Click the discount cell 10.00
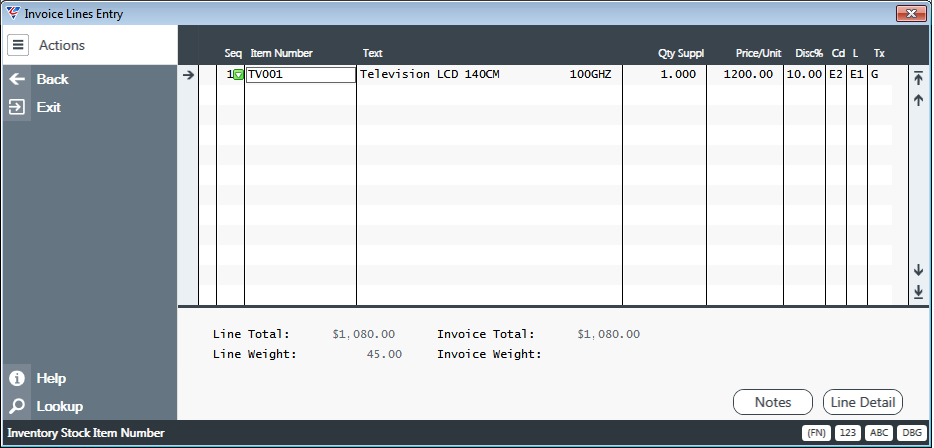Viewport: 934px width, 448px height. (804, 74)
